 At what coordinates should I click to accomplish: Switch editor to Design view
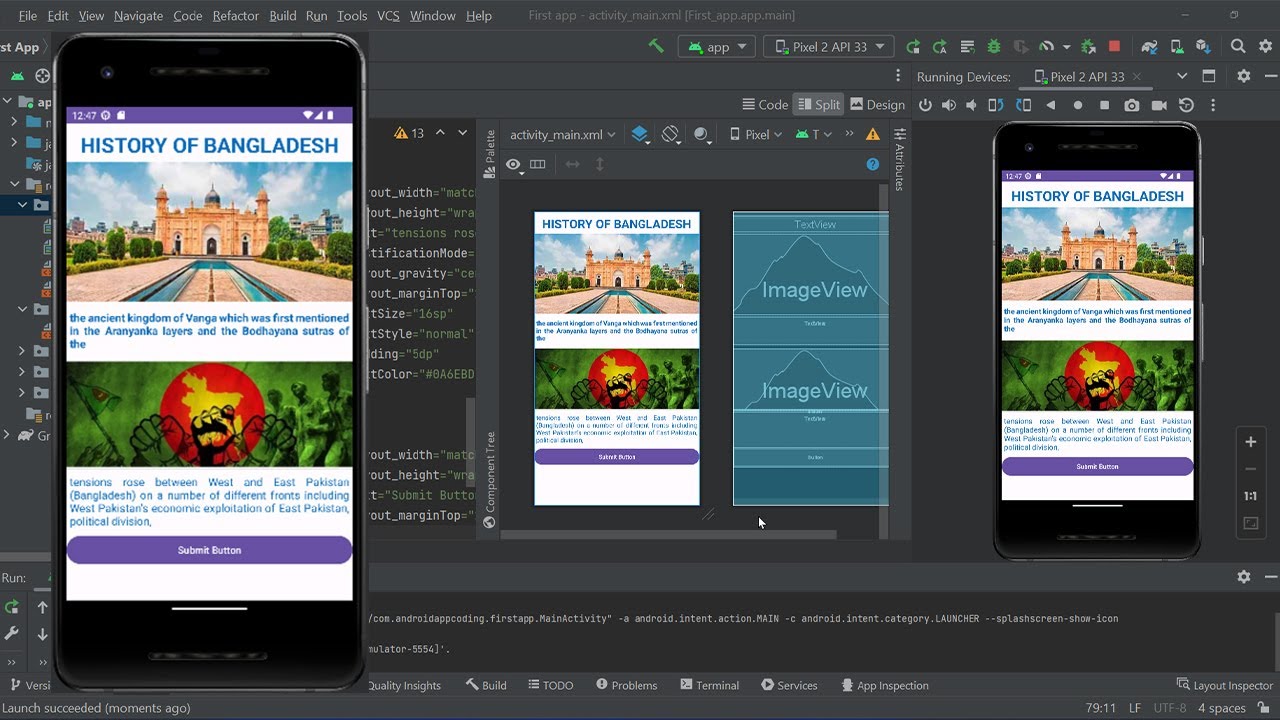point(877,104)
